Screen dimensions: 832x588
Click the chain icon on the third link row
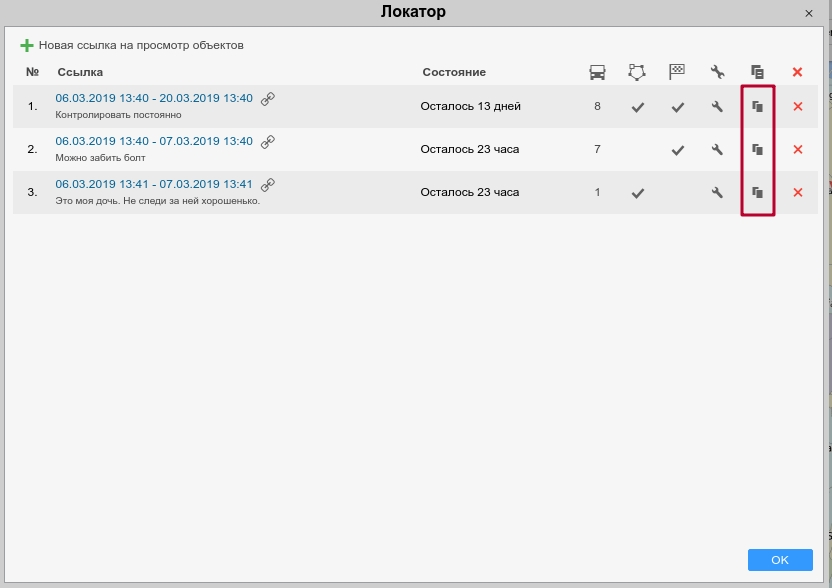pos(267,184)
